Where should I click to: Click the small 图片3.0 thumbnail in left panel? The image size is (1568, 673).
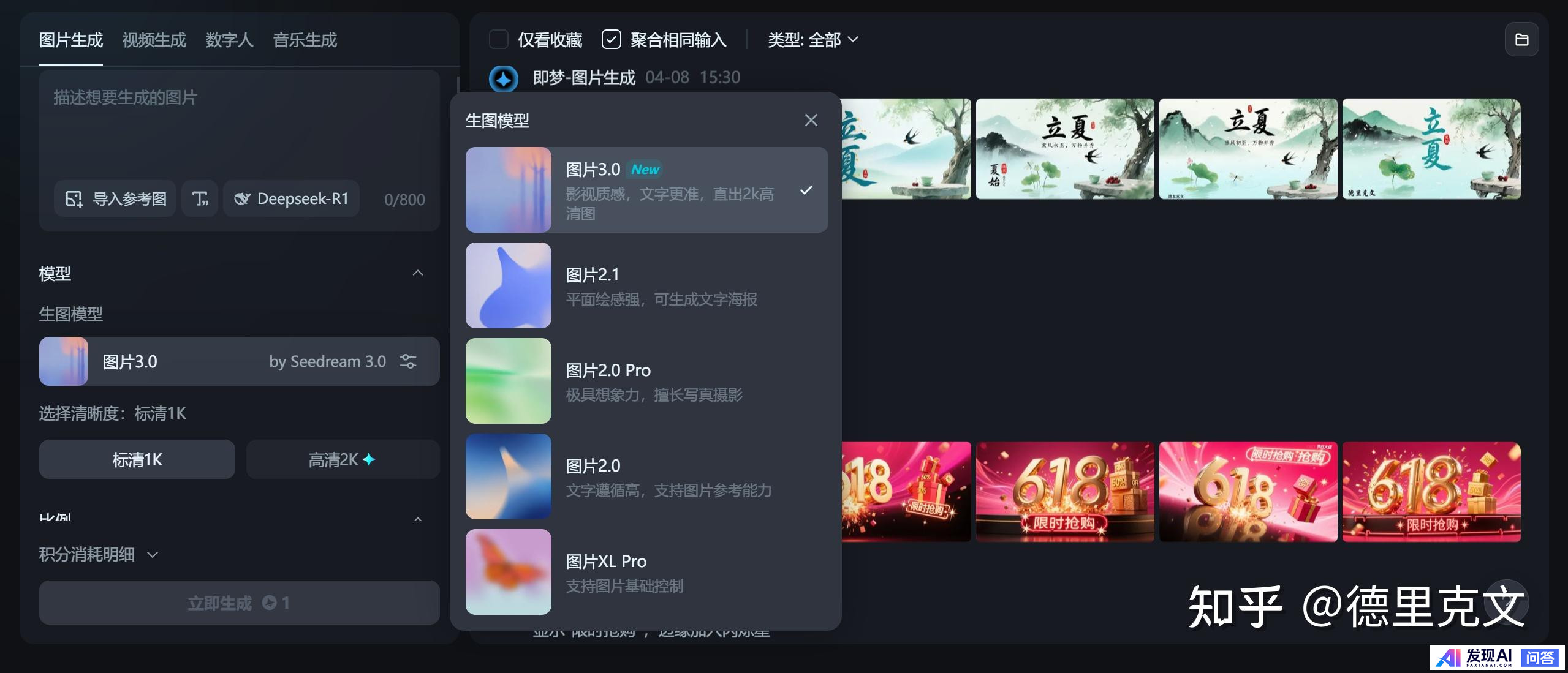click(x=64, y=361)
